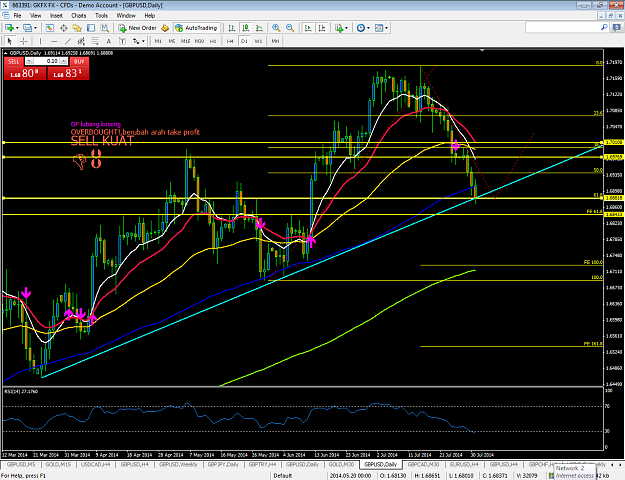Click the Periods clock icon
This screenshot has height=480, width=625.
361,28
